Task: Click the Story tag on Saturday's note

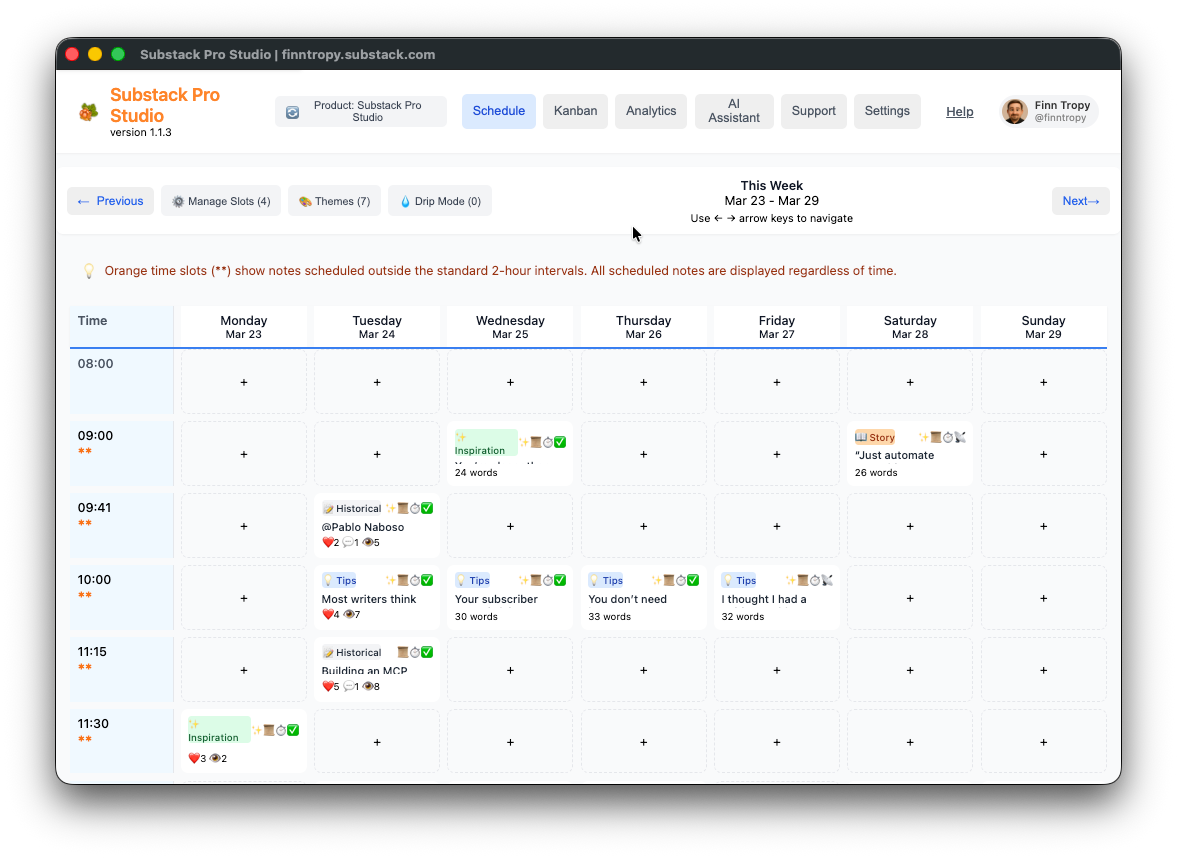Action: tap(875, 437)
